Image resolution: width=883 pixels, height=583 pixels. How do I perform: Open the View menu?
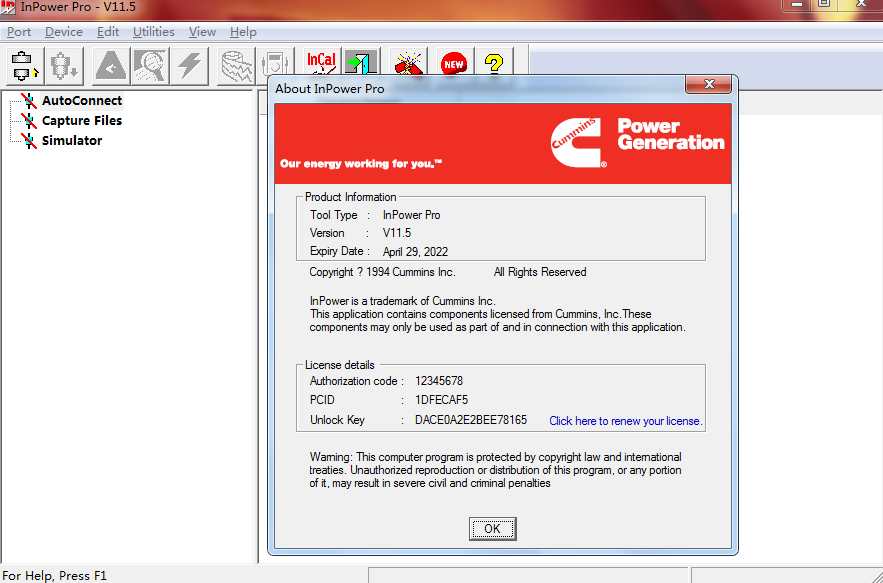click(x=202, y=32)
